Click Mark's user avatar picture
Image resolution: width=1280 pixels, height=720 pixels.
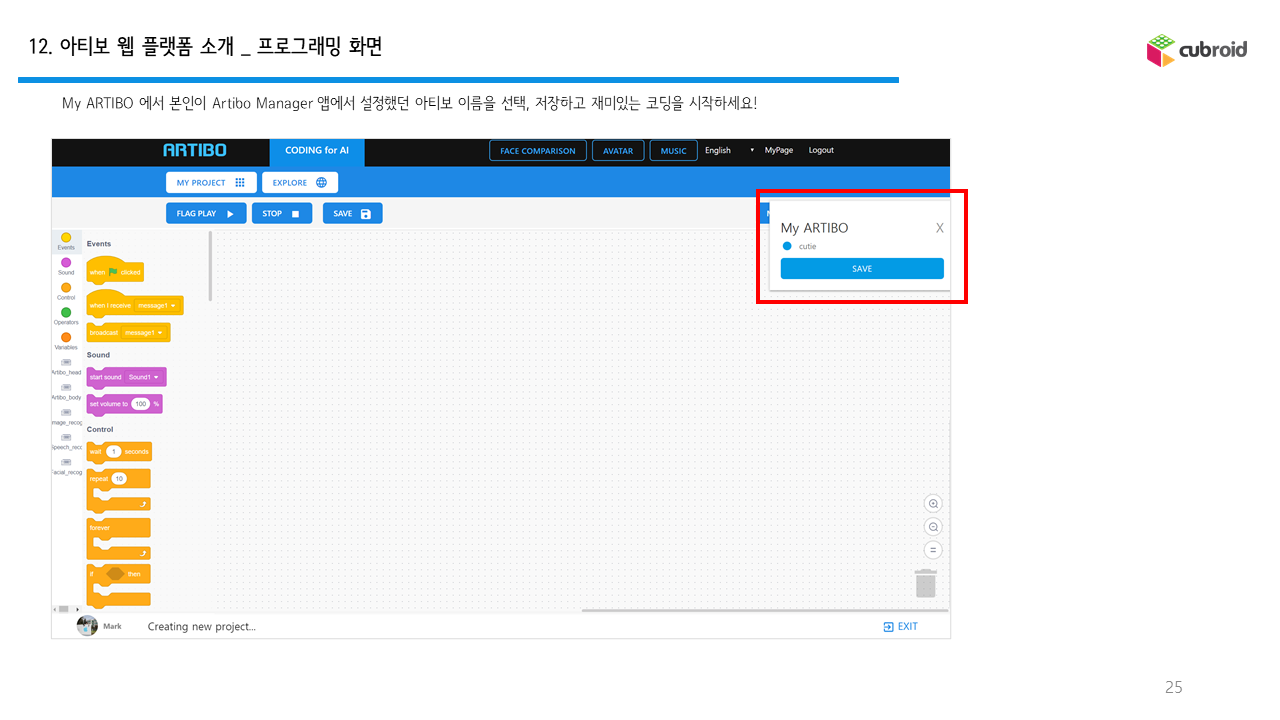point(88,626)
